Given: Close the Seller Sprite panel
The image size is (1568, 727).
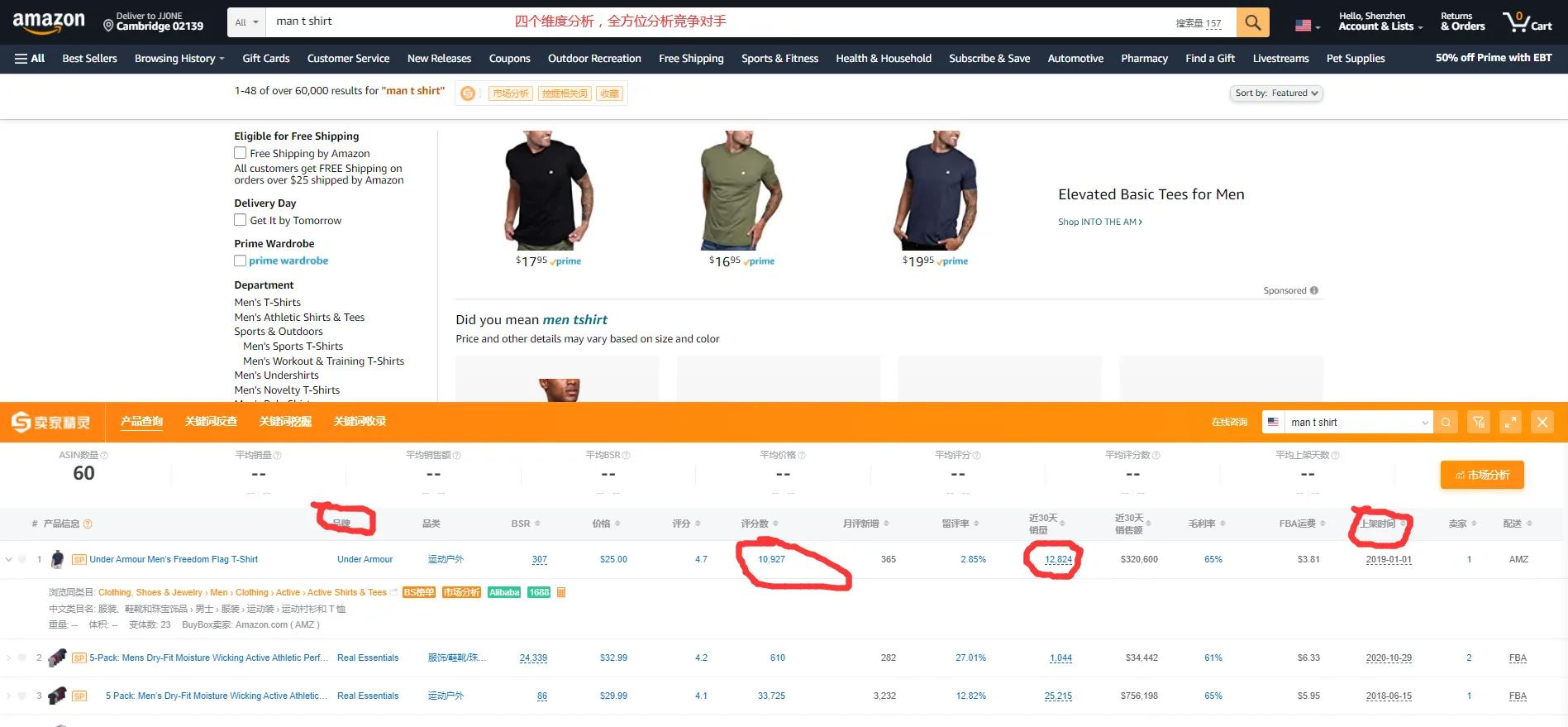Looking at the screenshot, I should [x=1542, y=422].
